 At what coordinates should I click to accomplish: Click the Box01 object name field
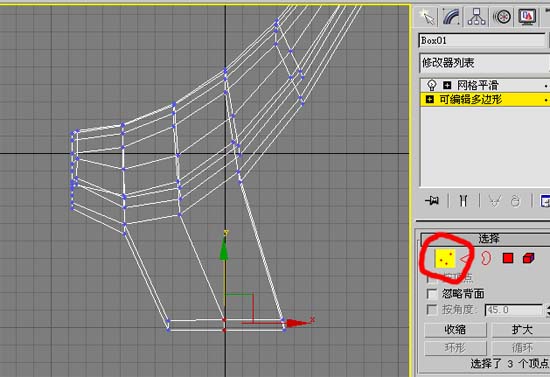482,40
